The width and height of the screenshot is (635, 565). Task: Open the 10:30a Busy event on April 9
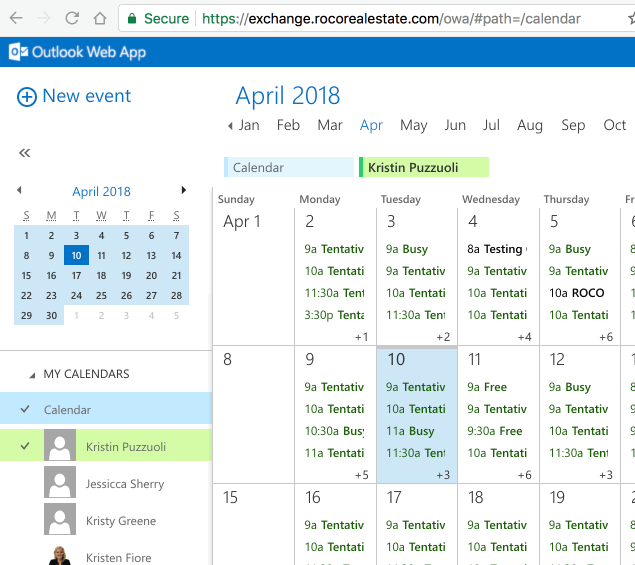coord(335,431)
